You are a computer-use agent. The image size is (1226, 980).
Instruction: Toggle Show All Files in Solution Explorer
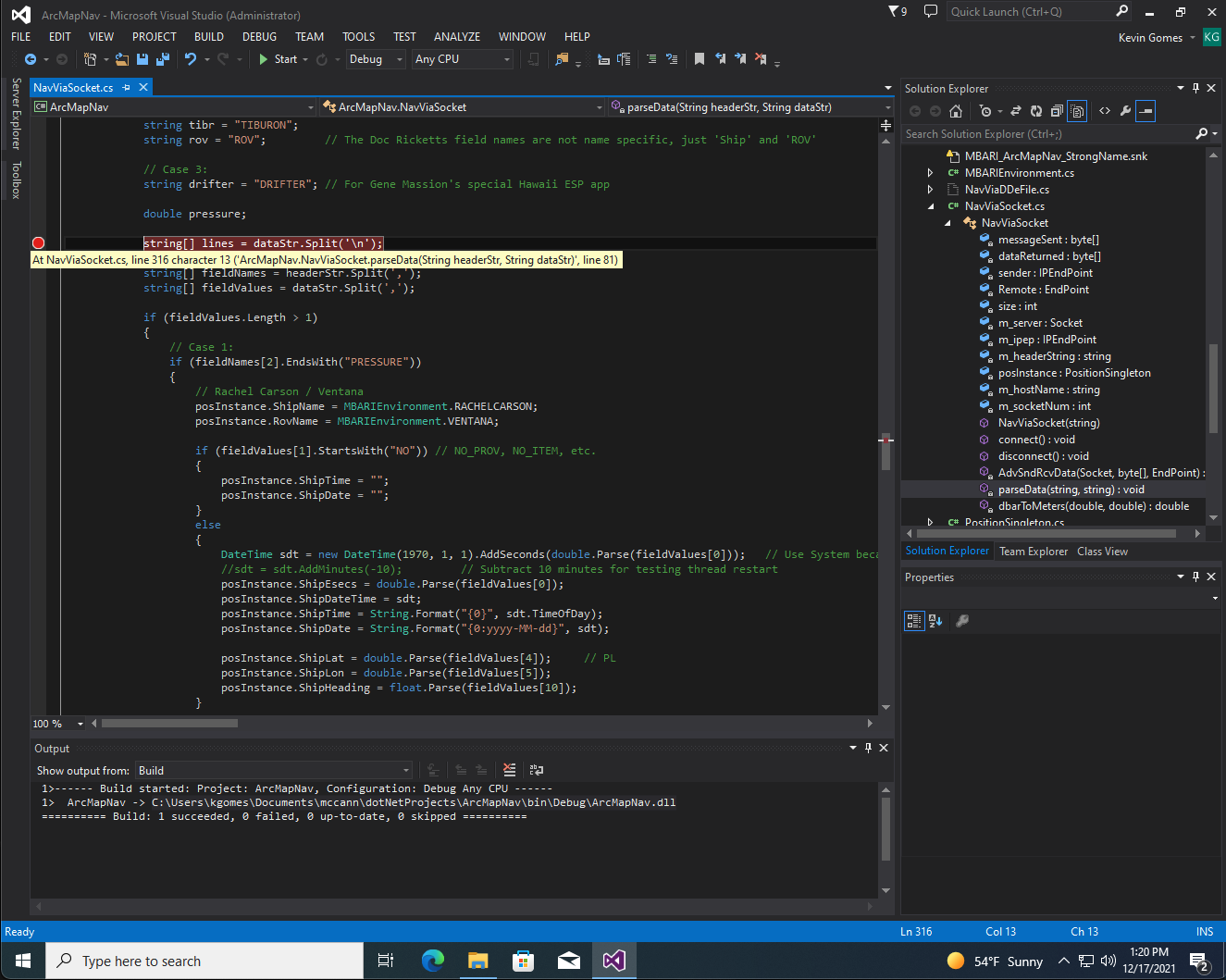(1077, 111)
